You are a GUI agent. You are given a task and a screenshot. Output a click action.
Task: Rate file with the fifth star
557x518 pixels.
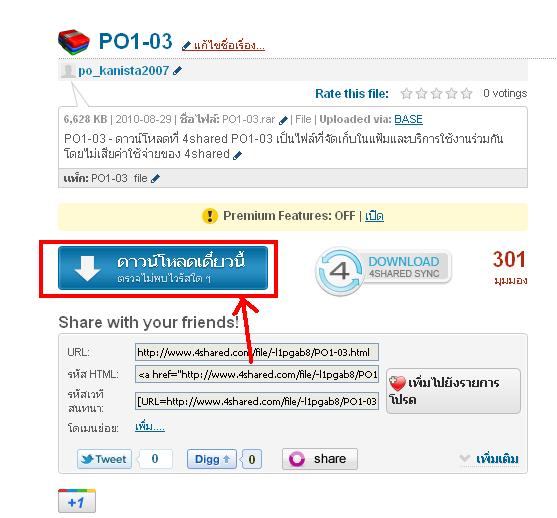pyautogui.click(x=467, y=94)
